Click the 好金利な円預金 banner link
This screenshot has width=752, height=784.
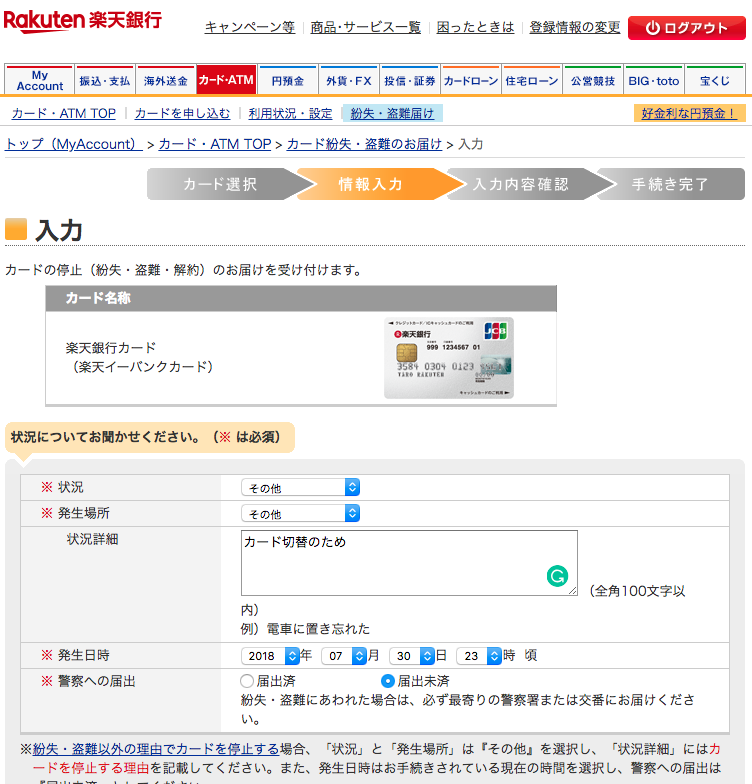coord(689,114)
